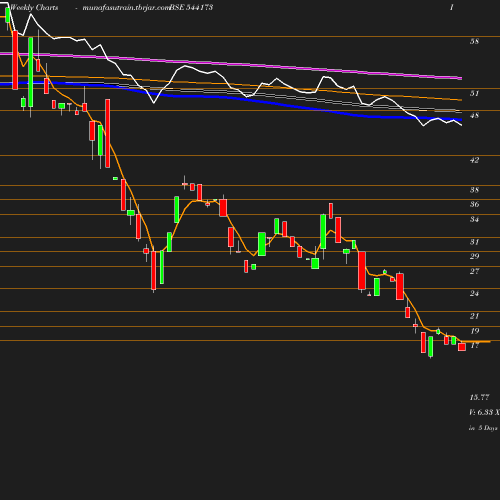Click the volume text 'V: 6.33 X'
Viewport: 500px width, 500px height.
click(484, 412)
